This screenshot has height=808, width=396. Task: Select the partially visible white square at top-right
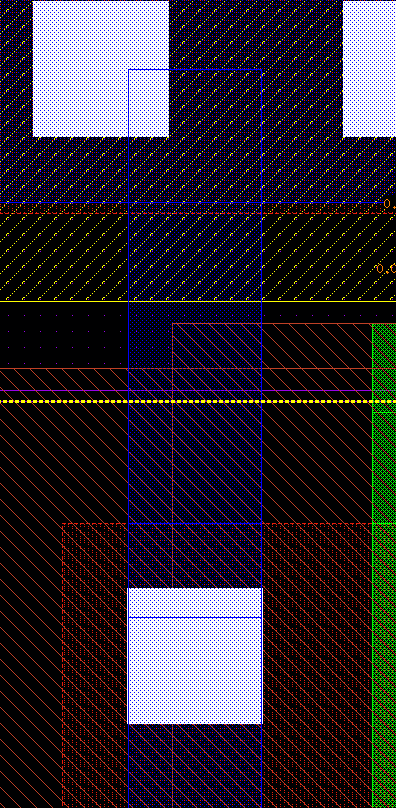369,69
